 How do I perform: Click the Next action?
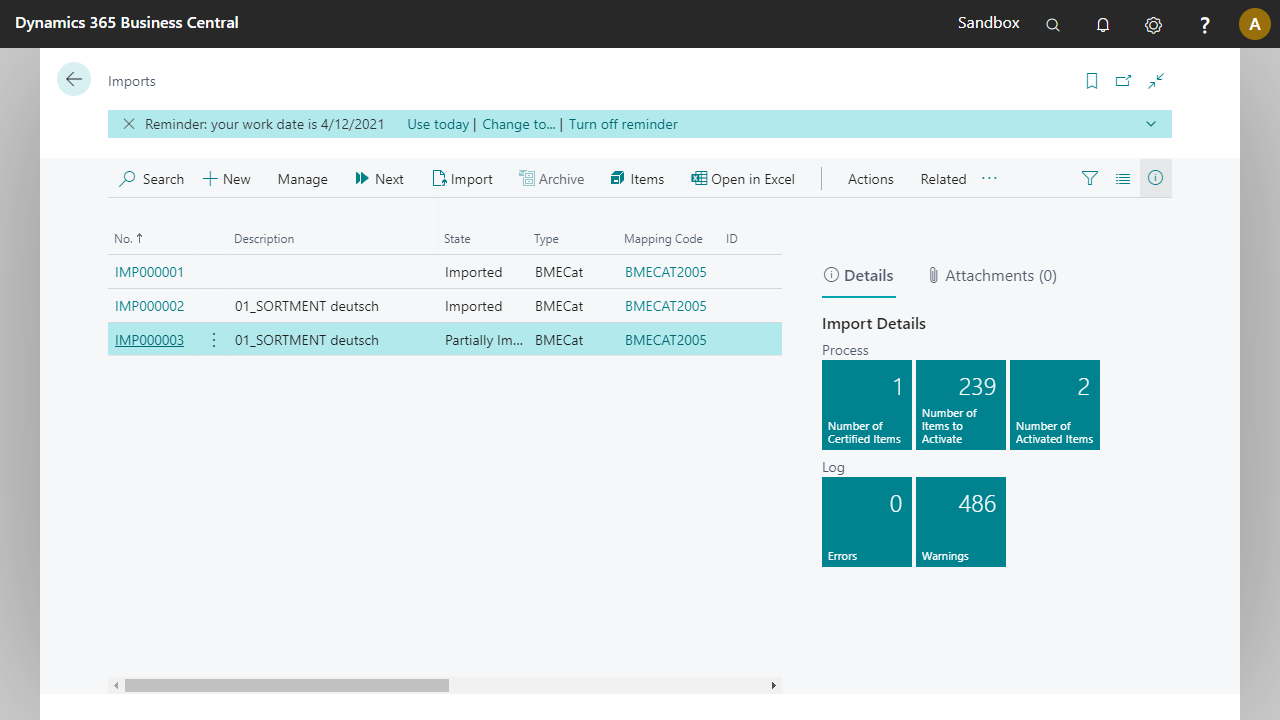click(x=379, y=179)
